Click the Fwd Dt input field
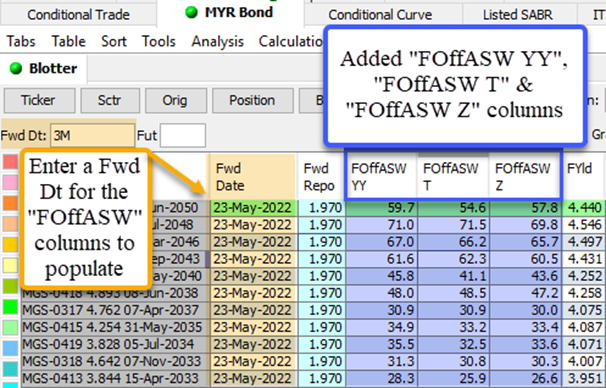The height and width of the screenshot is (388, 606). pos(92,136)
